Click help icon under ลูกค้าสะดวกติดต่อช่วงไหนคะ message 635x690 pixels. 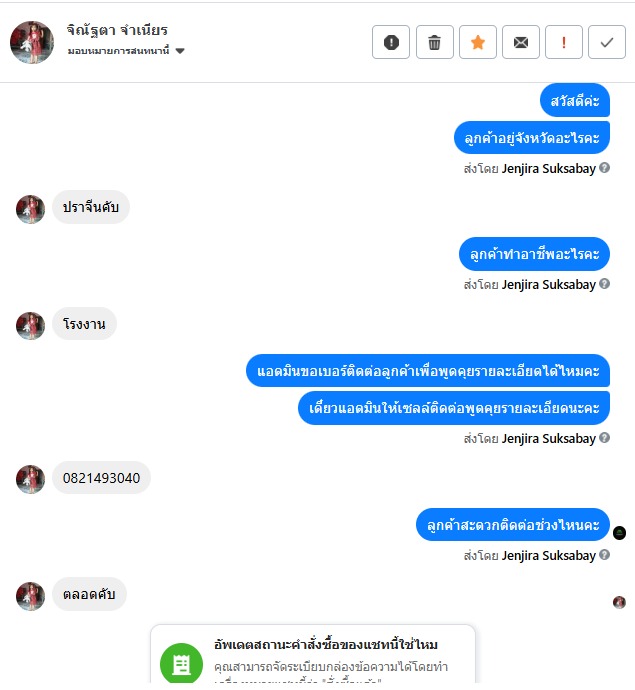click(605, 555)
